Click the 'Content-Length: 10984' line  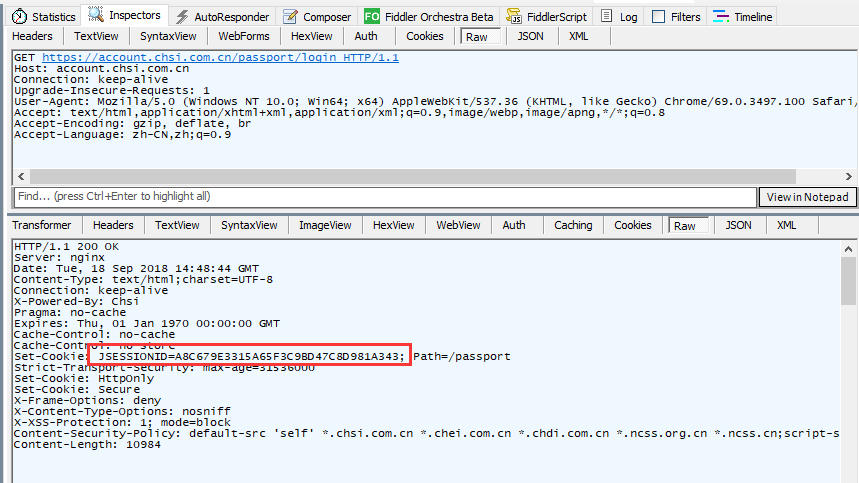pos(87,444)
